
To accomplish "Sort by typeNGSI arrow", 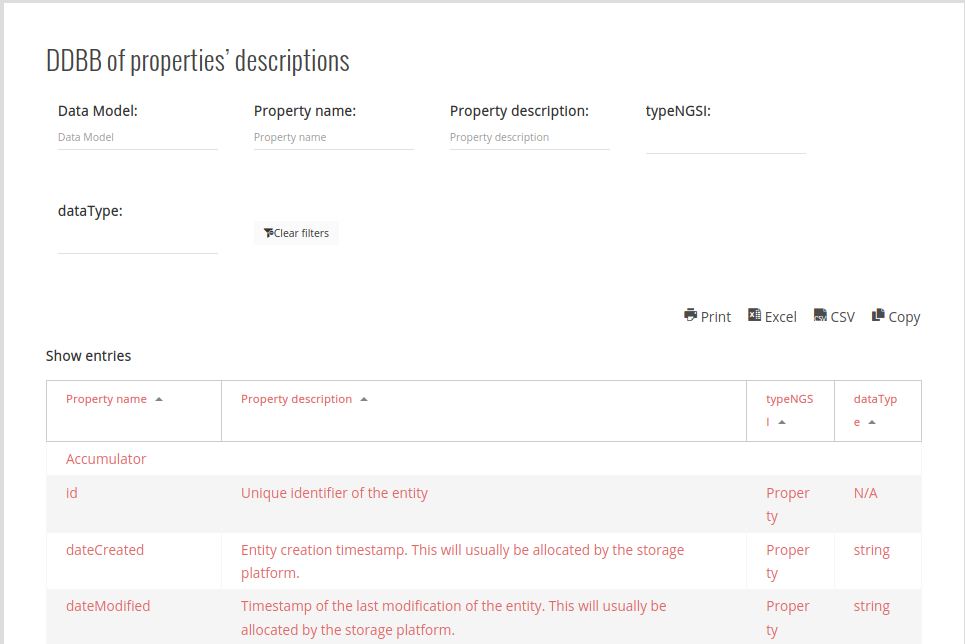I will click(x=782, y=422).
